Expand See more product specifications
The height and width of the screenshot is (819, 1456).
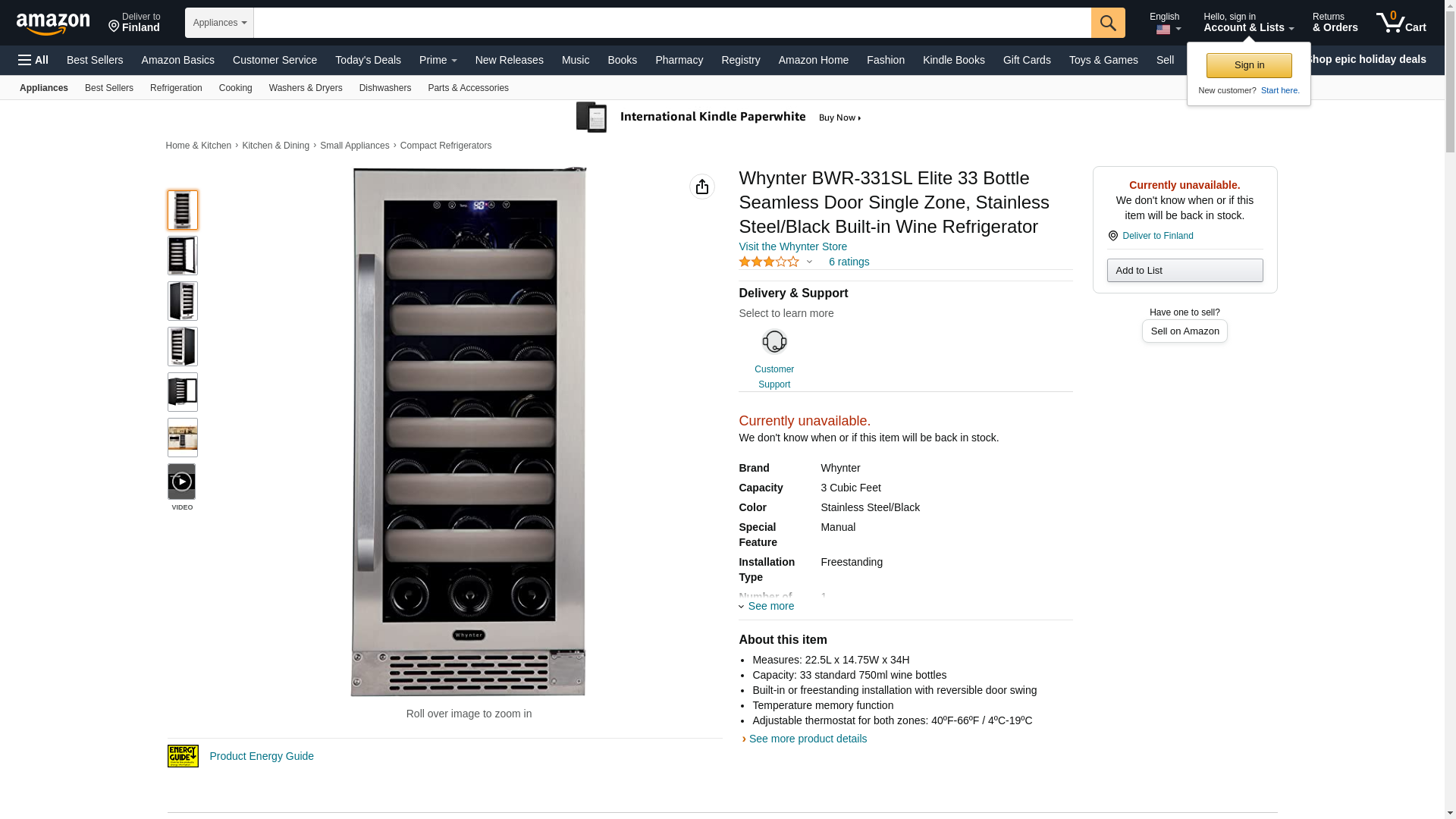click(767, 606)
